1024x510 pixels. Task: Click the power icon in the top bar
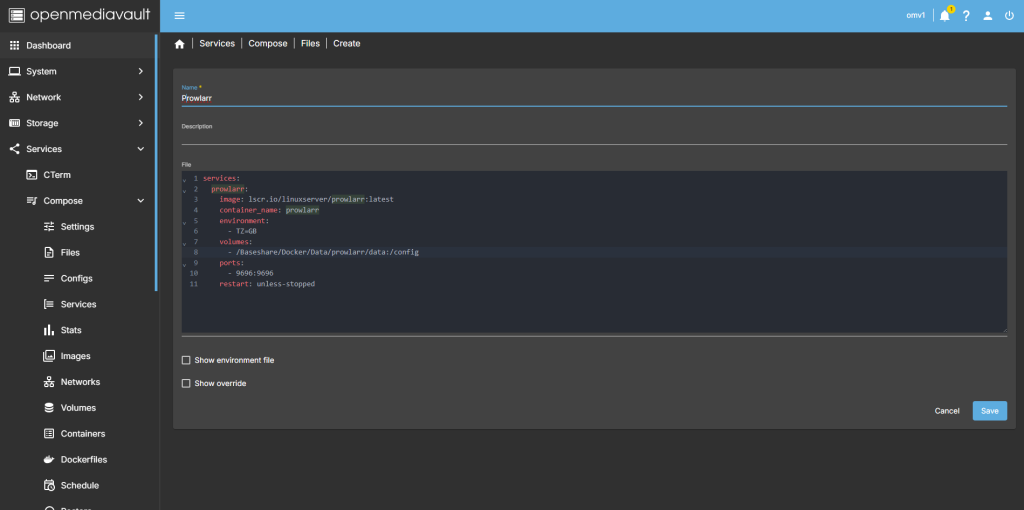[x=1008, y=16]
